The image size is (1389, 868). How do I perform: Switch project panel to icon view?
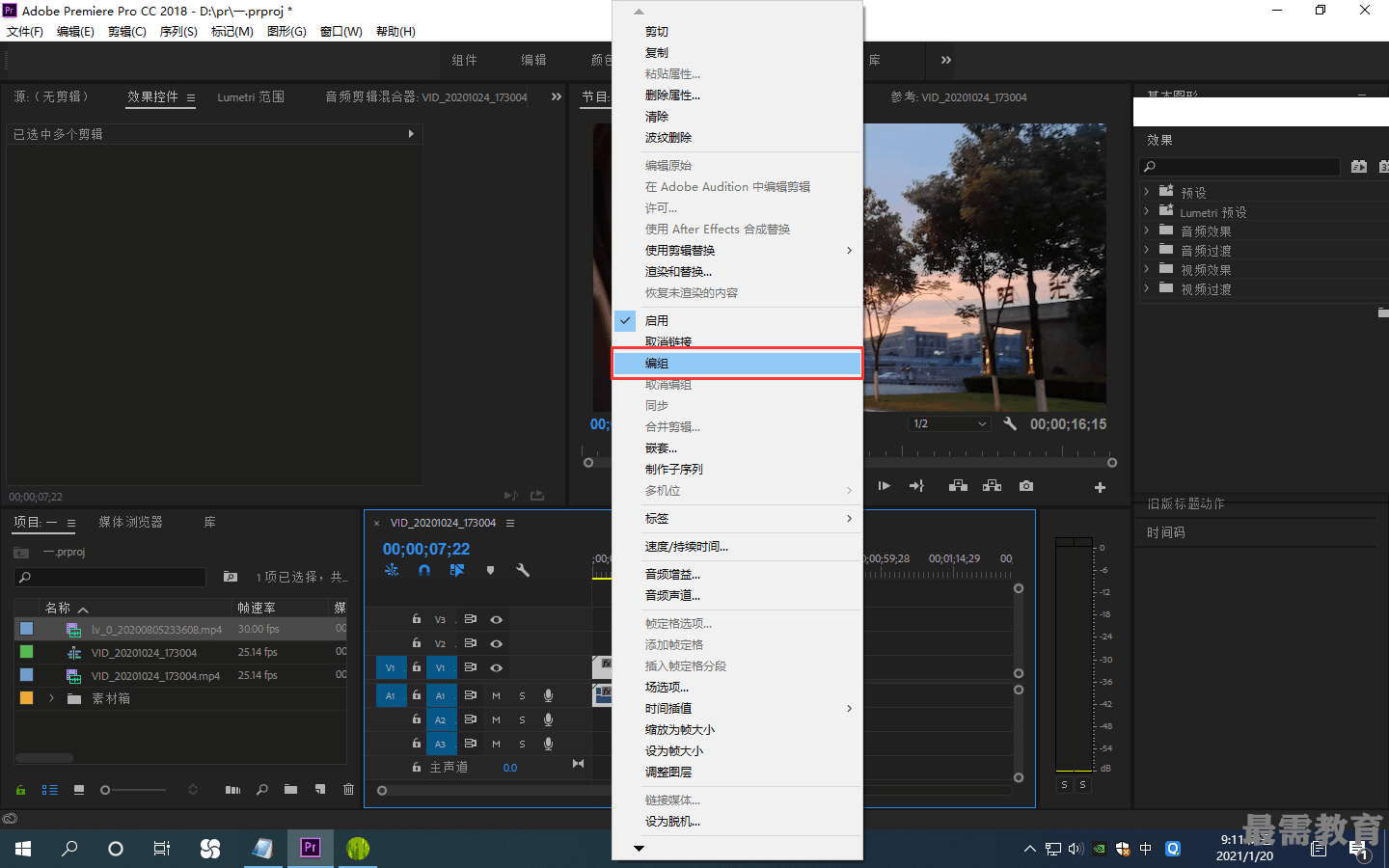click(x=79, y=790)
